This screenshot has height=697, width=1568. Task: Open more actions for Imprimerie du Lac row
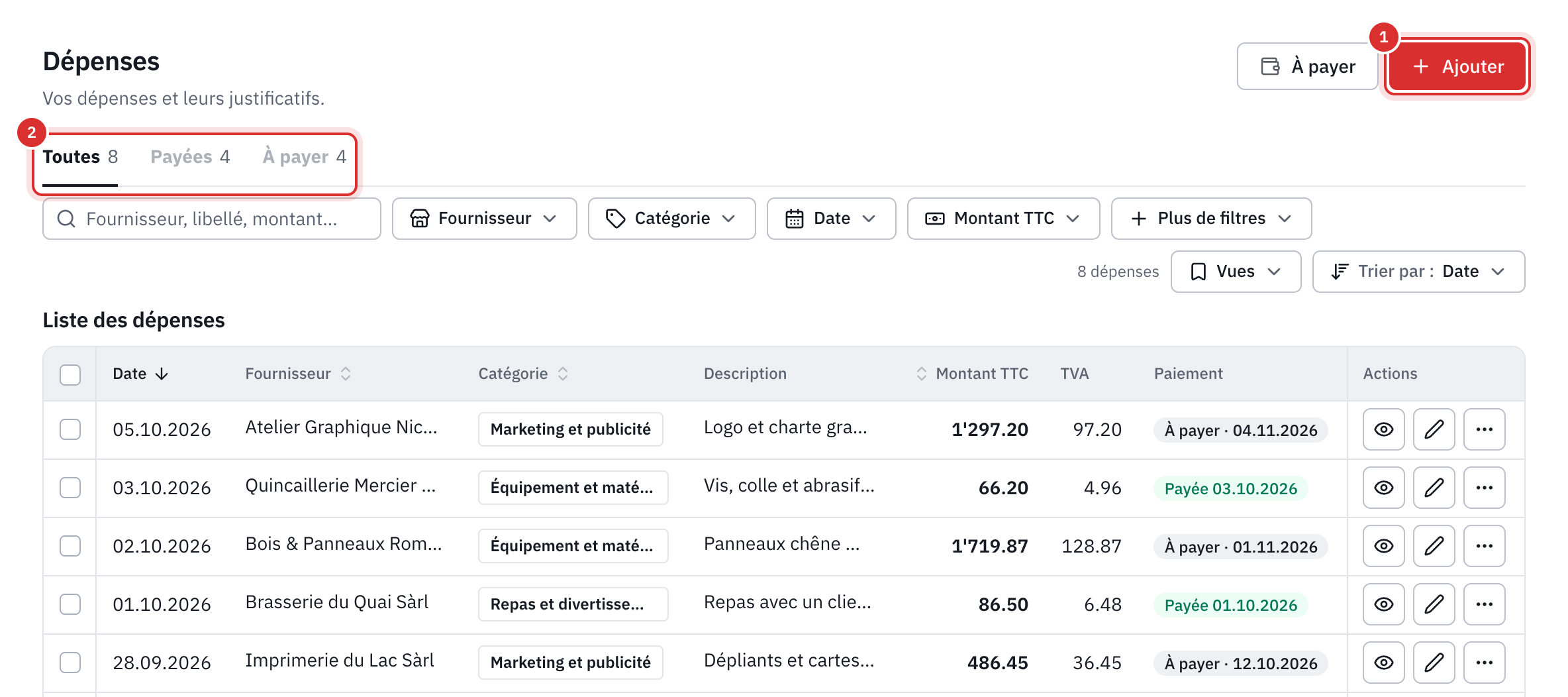pos(1484,663)
